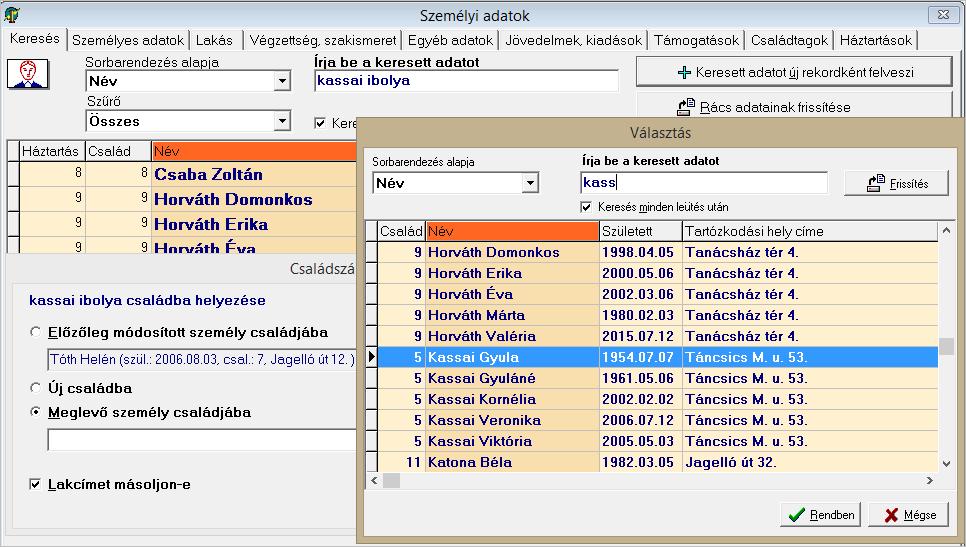Select Kassai Gyuláné row
This screenshot has width=966, height=547.
657,378
